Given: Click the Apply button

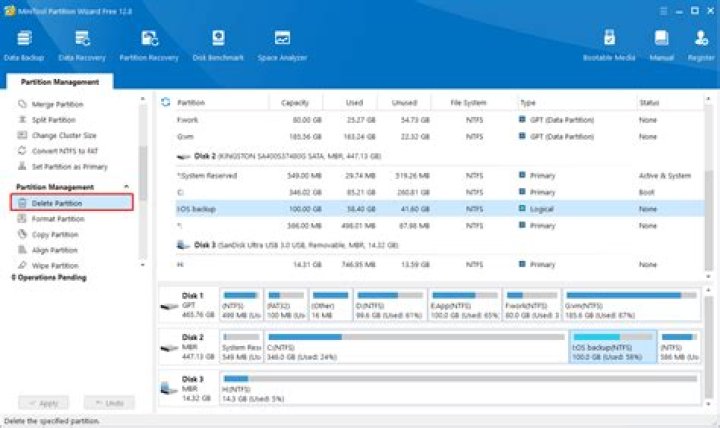Looking at the screenshot, I should pos(44,403).
